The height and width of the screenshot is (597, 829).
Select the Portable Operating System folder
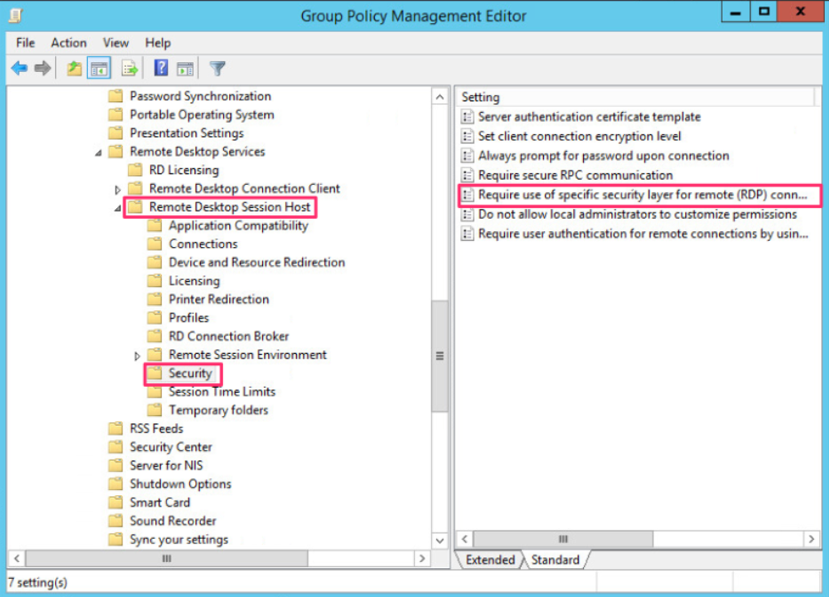(202, 115)
